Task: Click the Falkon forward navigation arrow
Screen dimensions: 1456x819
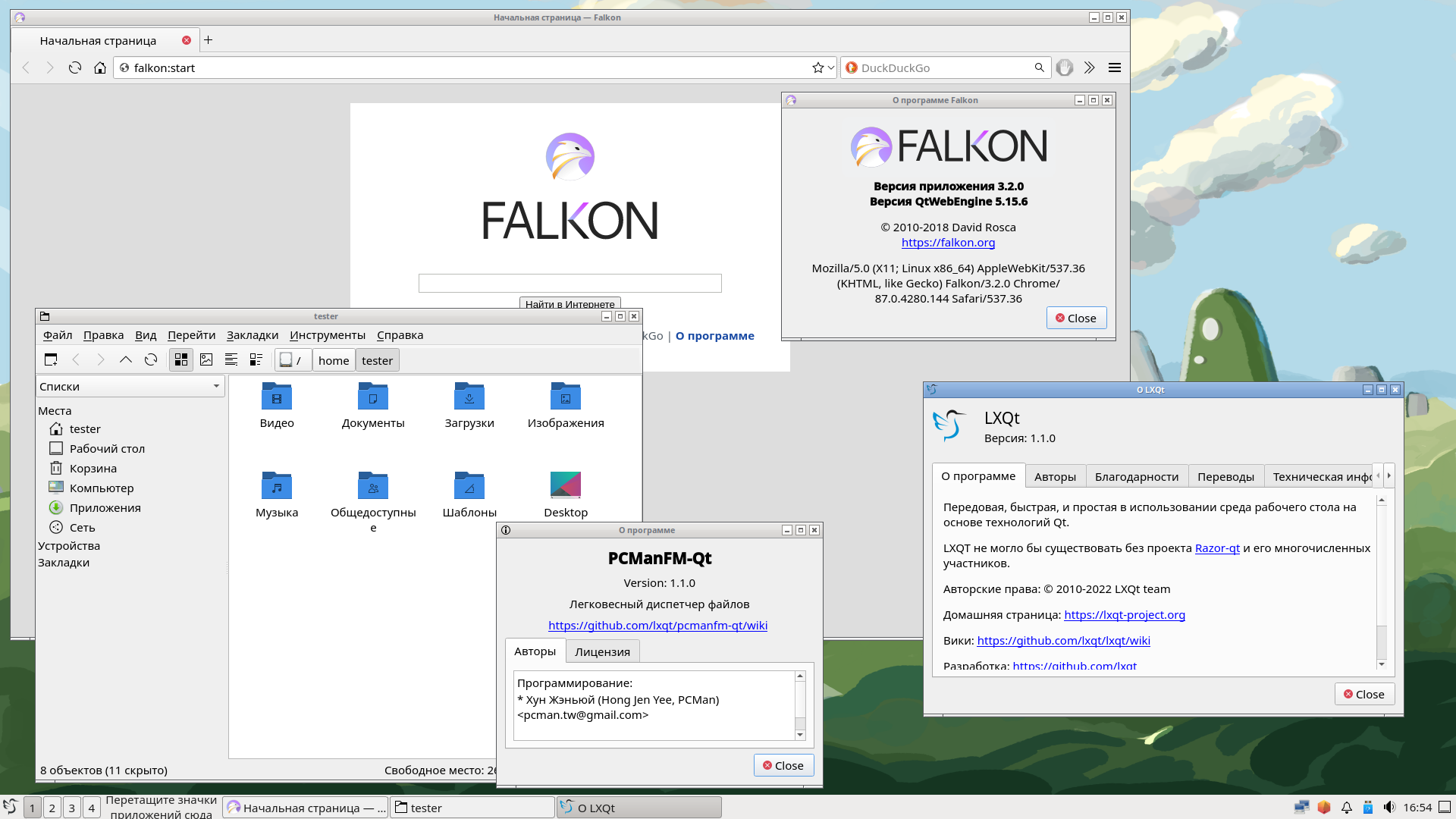Action: (x=50, y=67)
